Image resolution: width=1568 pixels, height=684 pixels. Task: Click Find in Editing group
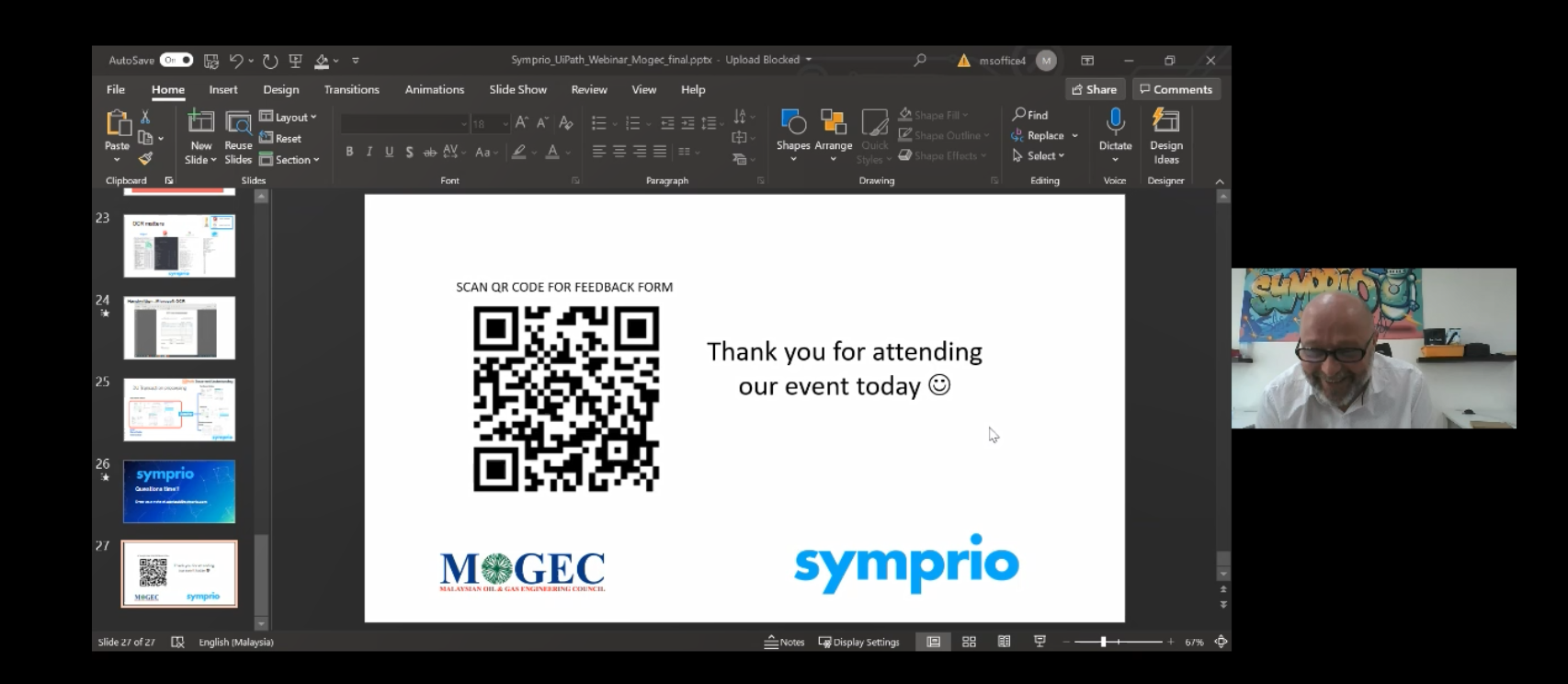[1030, 115]
